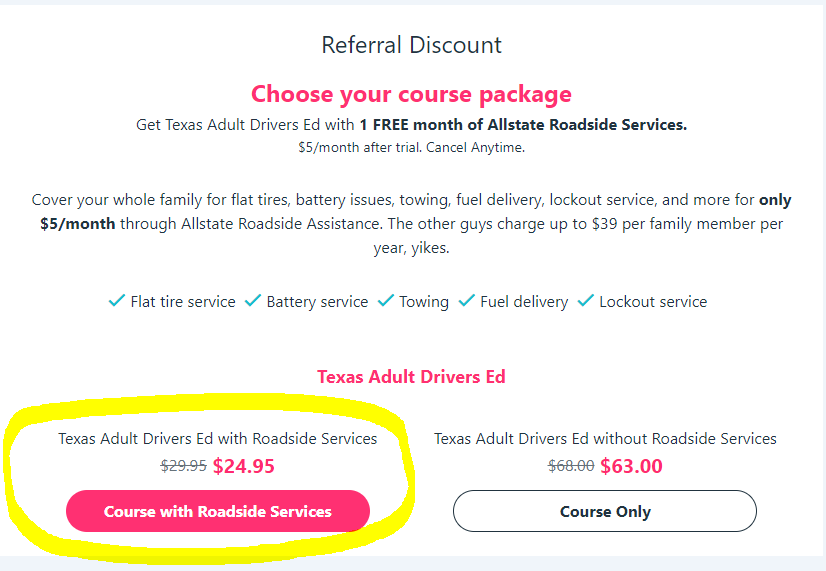Screen dimensions: 826x571
Task: Click the $24.95 discounted price
Action: click(244, 466)
